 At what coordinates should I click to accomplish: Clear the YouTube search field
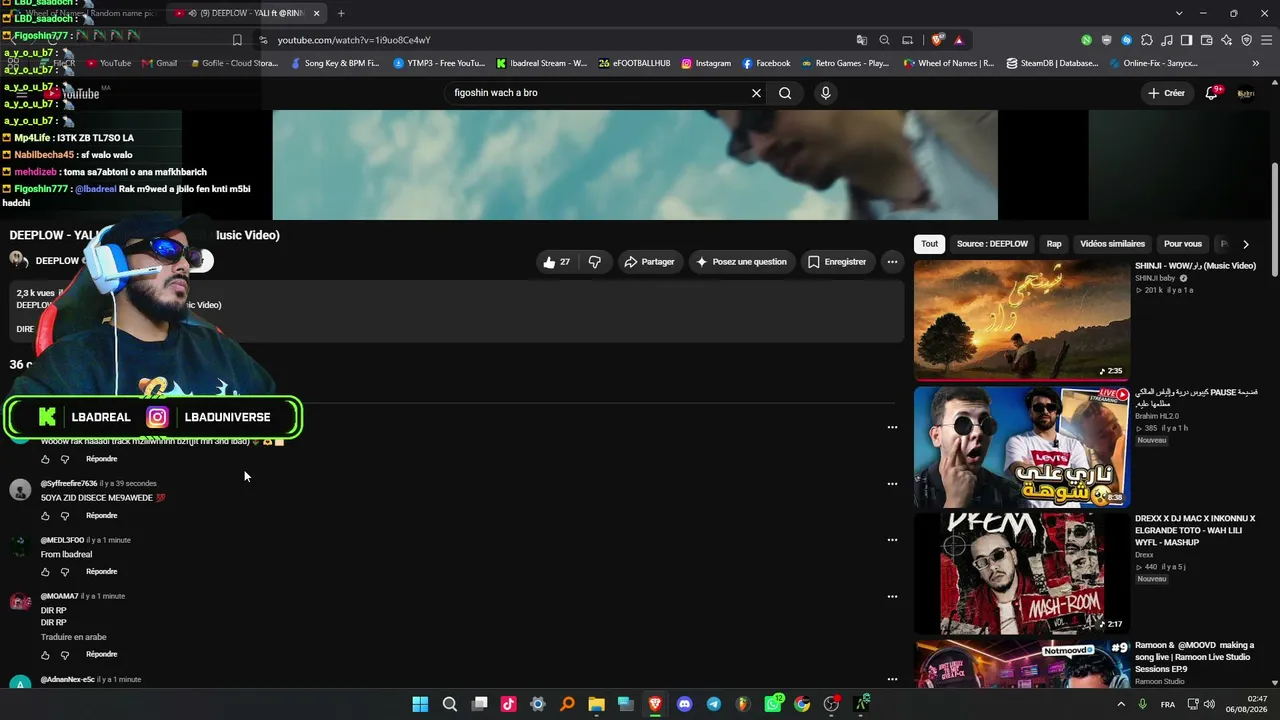(756, 93)
